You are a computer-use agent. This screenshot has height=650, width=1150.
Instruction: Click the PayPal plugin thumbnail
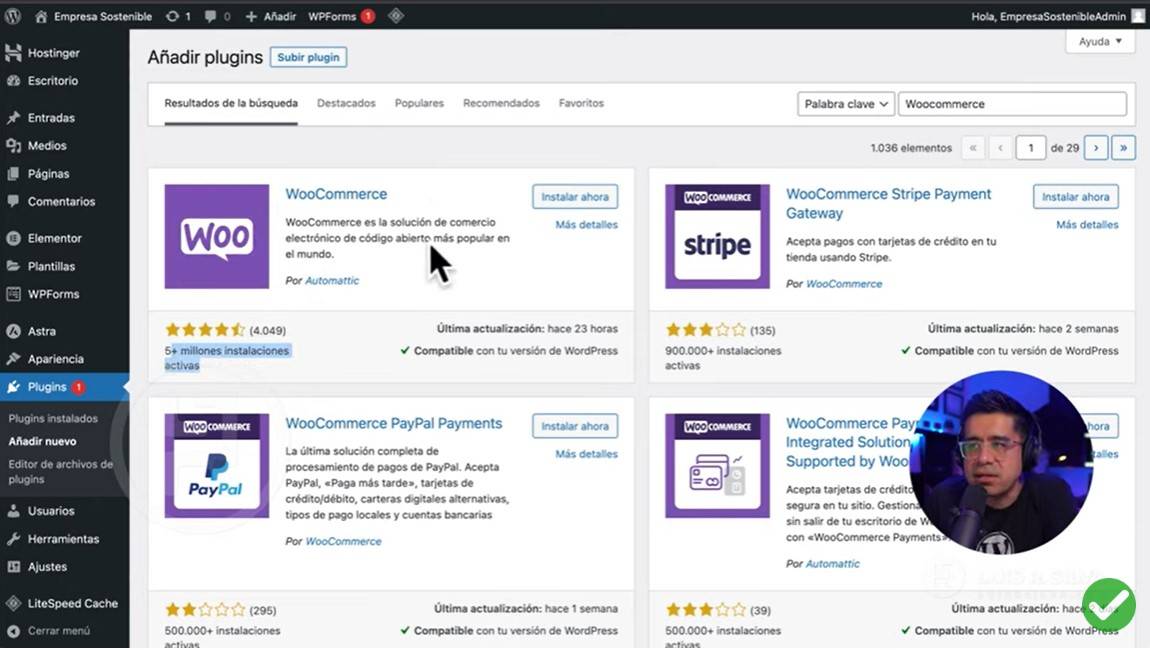216,465
